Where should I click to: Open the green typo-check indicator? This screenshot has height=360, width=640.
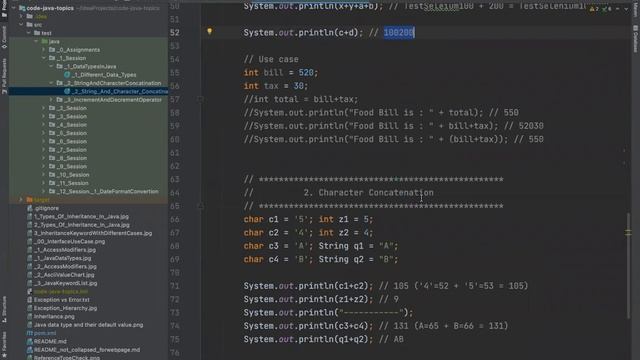[606, 9]
